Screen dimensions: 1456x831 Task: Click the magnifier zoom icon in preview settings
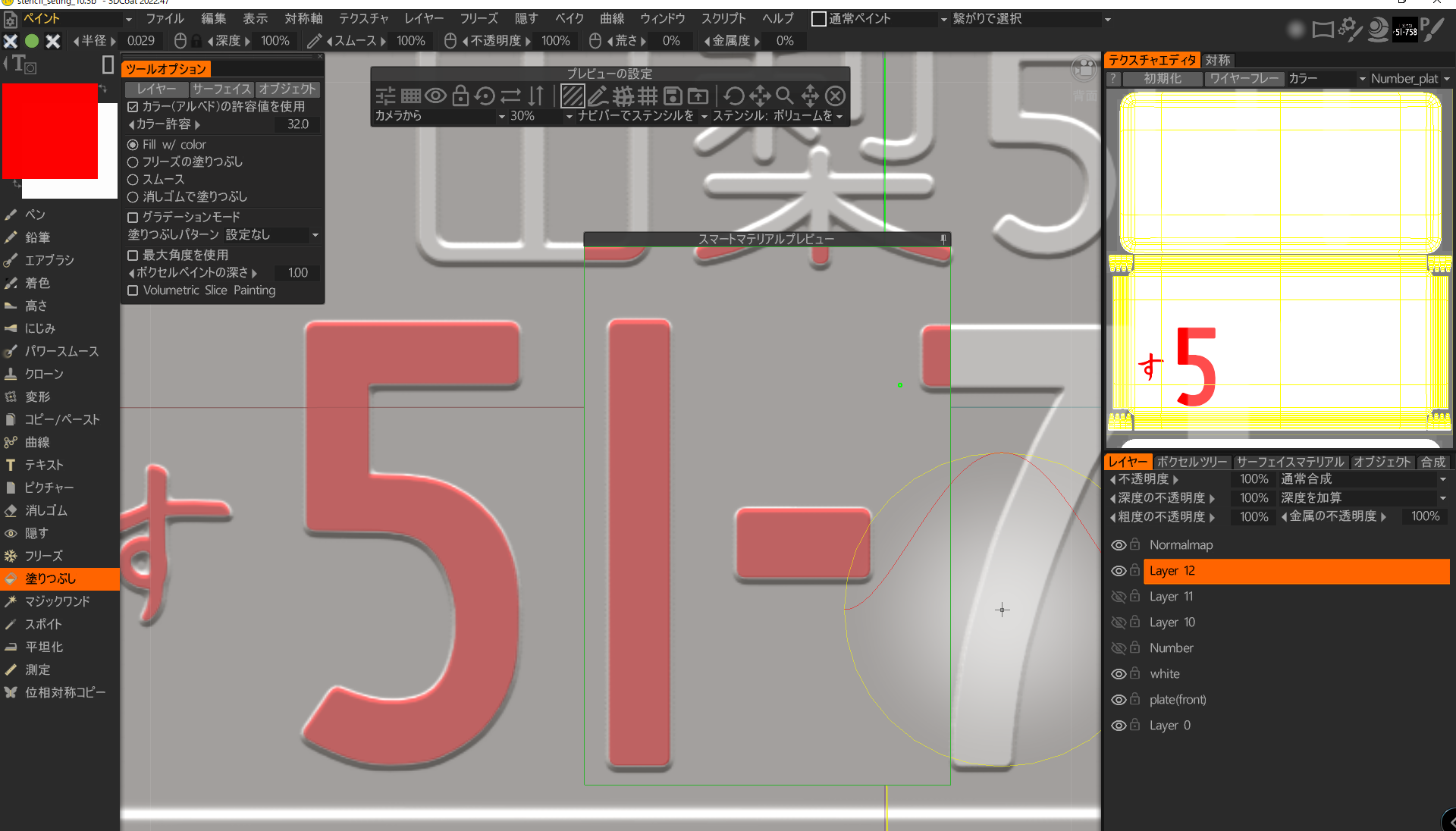coord(785,96)
